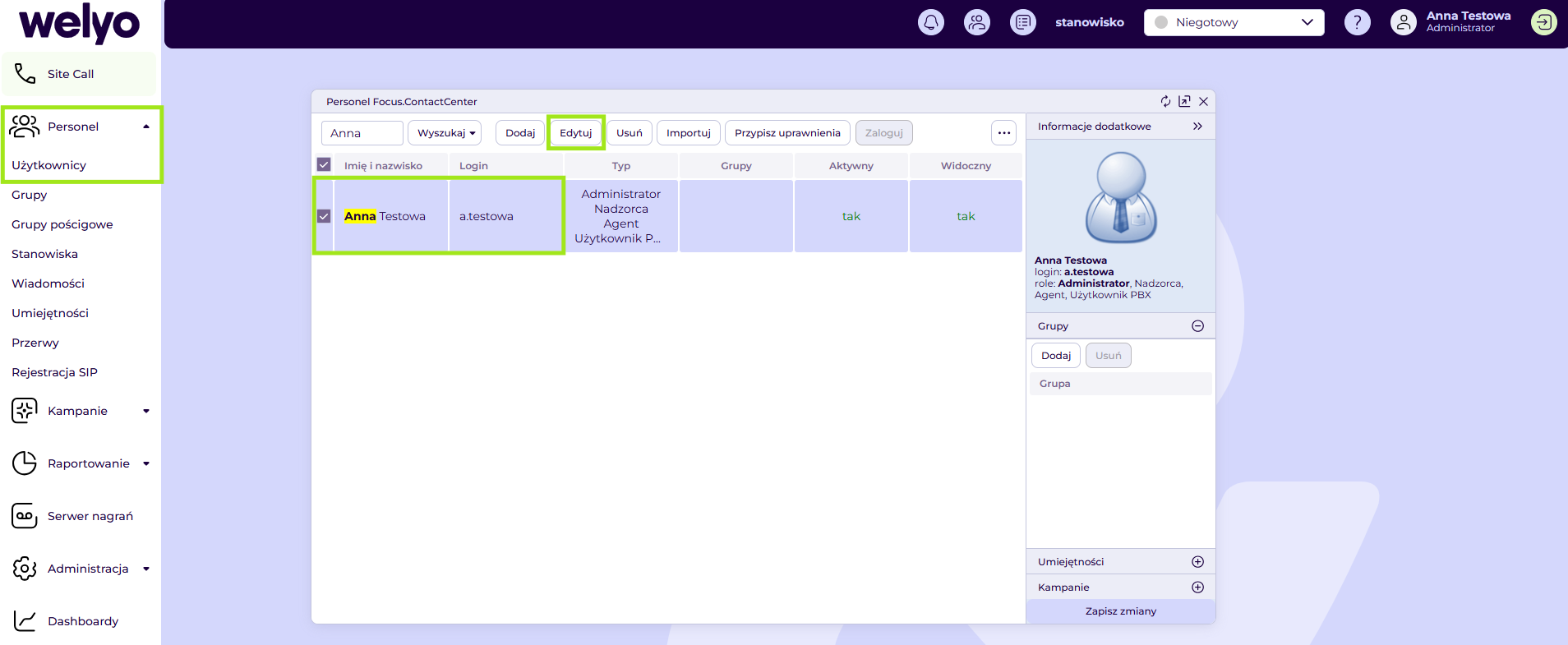This screenshot has width=1568, height=645.
Task: Open Grupy in the sidebar
Action: click(30, 195)
